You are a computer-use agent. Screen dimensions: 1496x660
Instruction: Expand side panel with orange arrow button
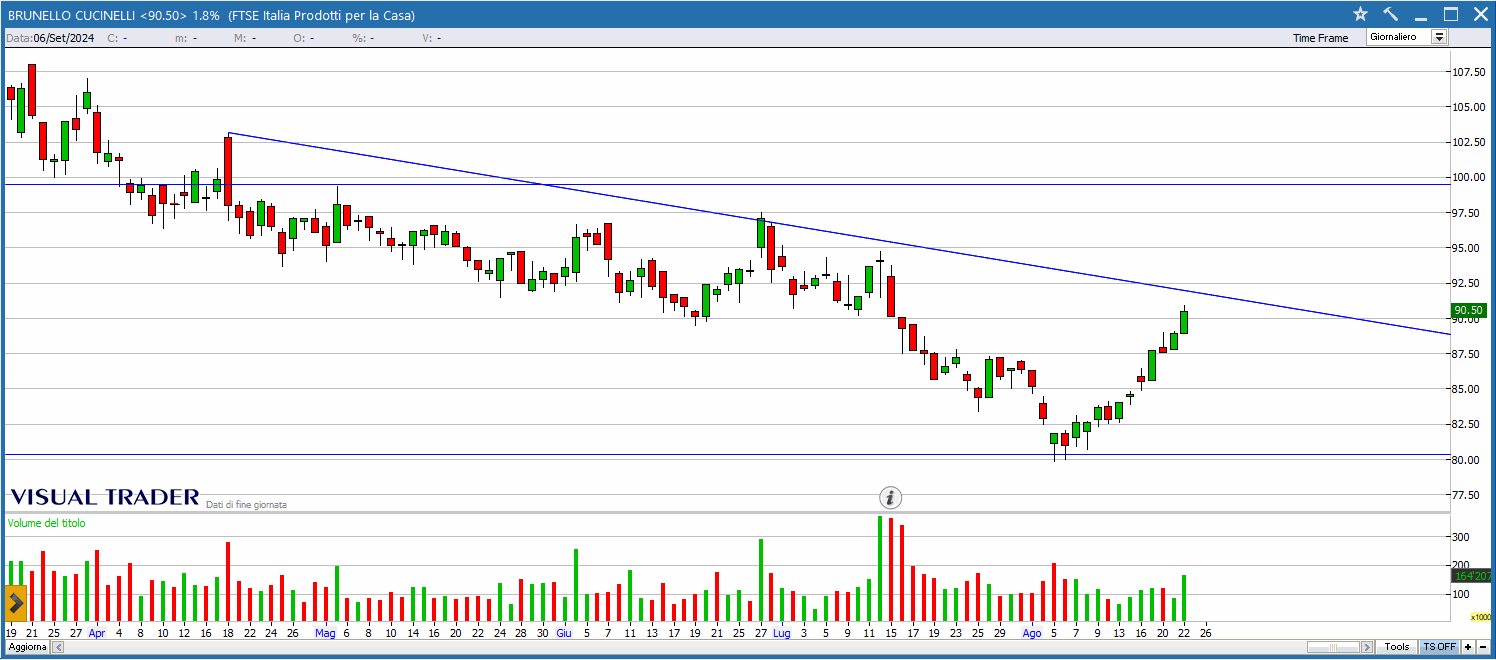[x=15, y=604]
